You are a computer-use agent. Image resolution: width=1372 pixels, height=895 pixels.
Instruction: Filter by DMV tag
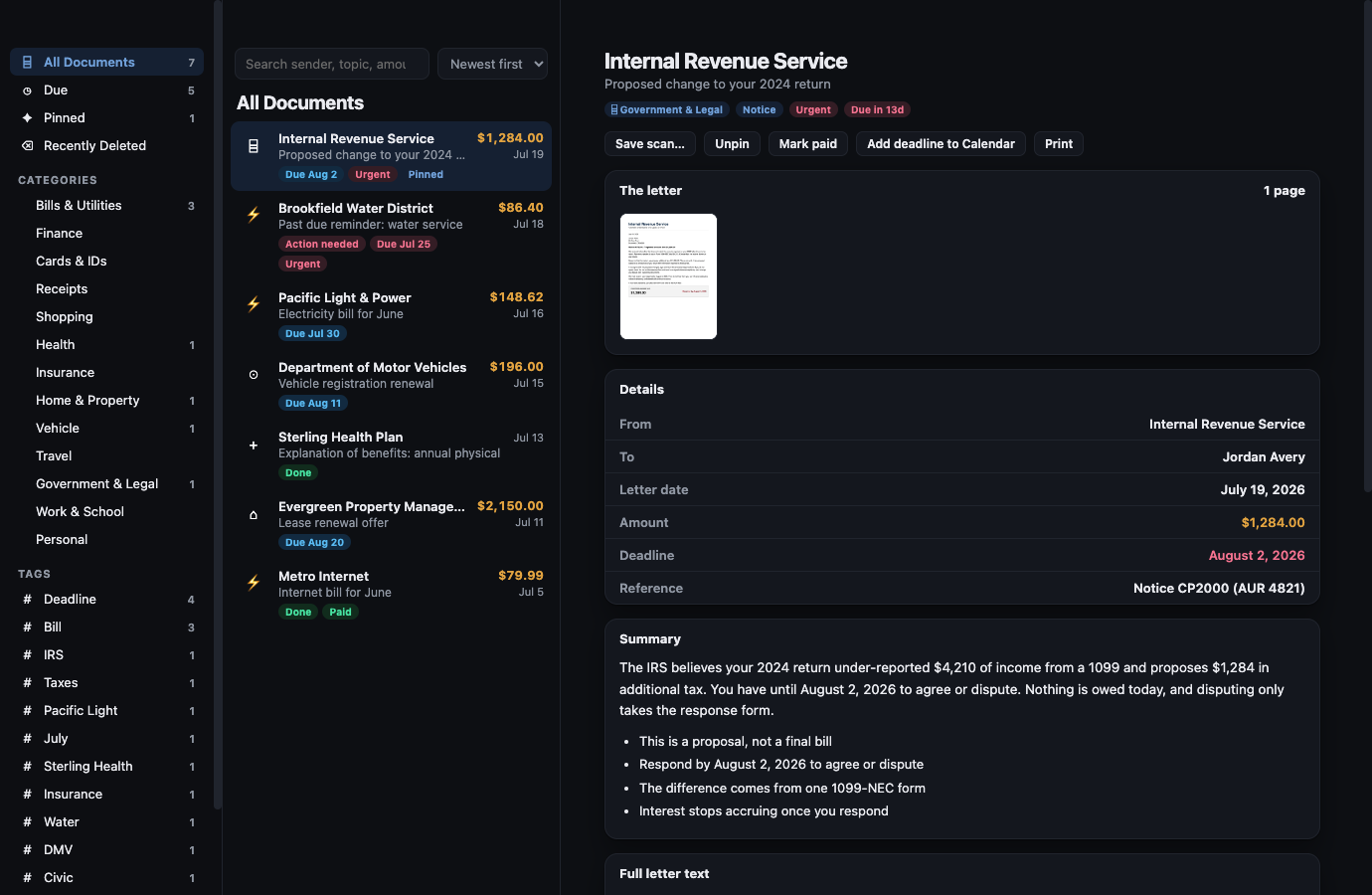click(106, 849)
